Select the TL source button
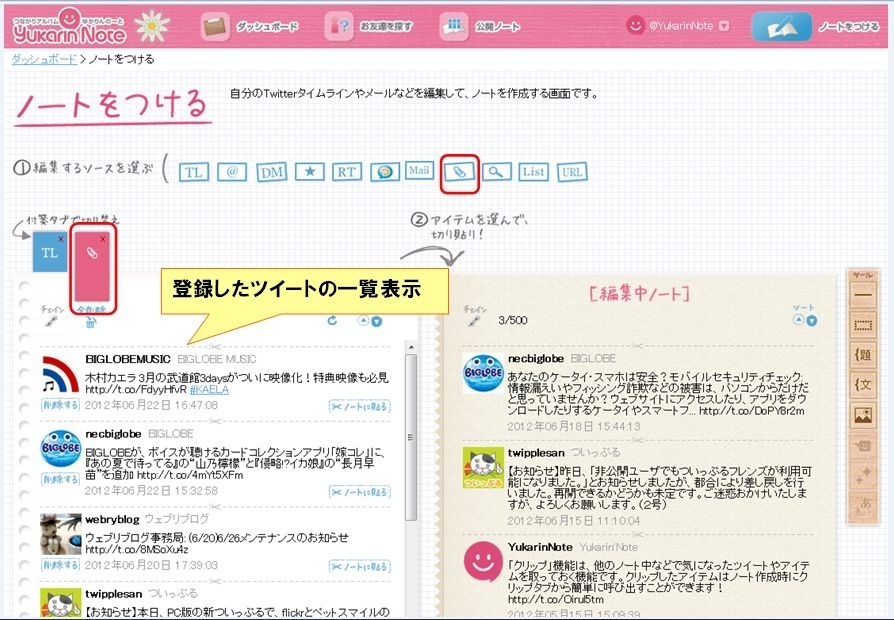Viewport: 894px width, 620px height. pyautogui.click(x=194, y=172)
